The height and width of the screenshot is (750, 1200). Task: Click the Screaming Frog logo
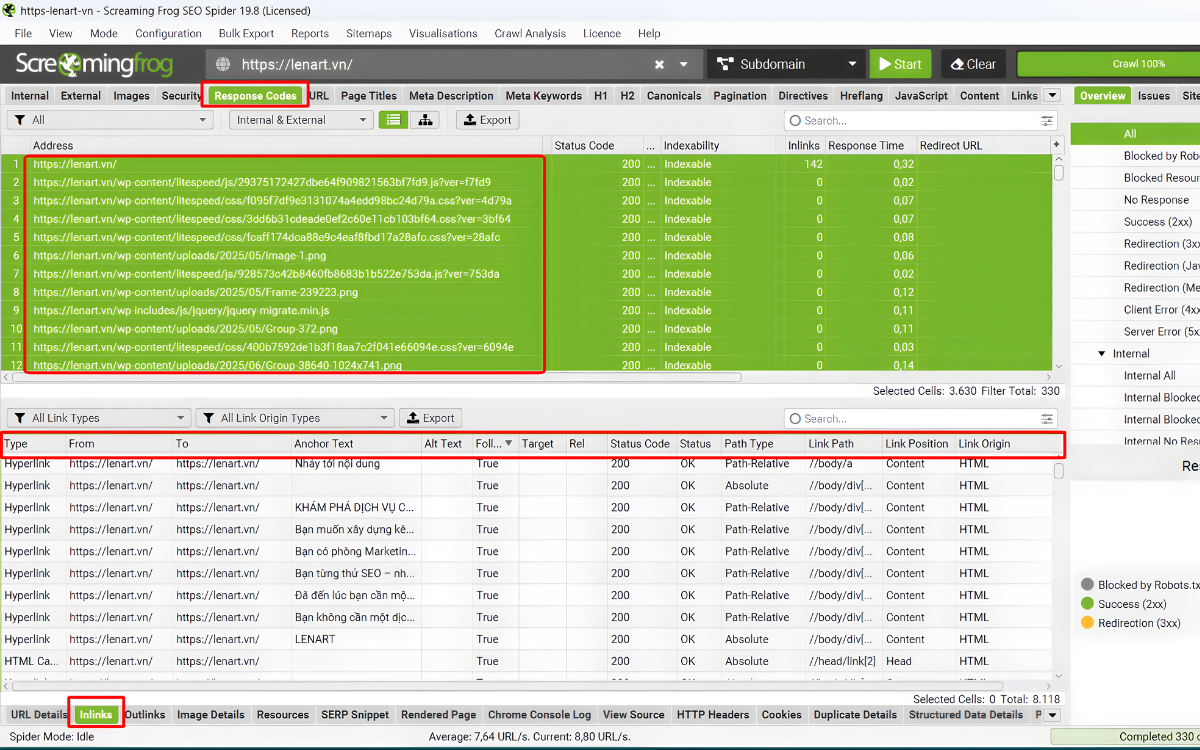94,65
